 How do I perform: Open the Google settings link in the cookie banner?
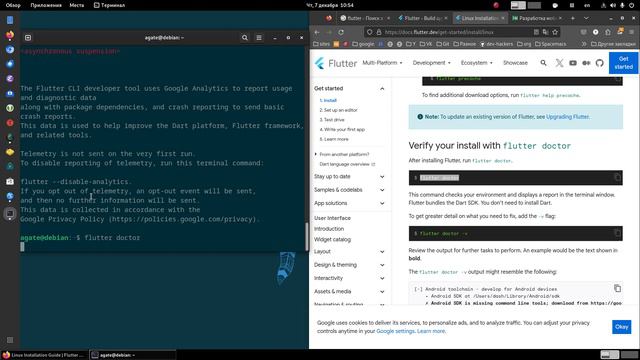tap(395, 331)
